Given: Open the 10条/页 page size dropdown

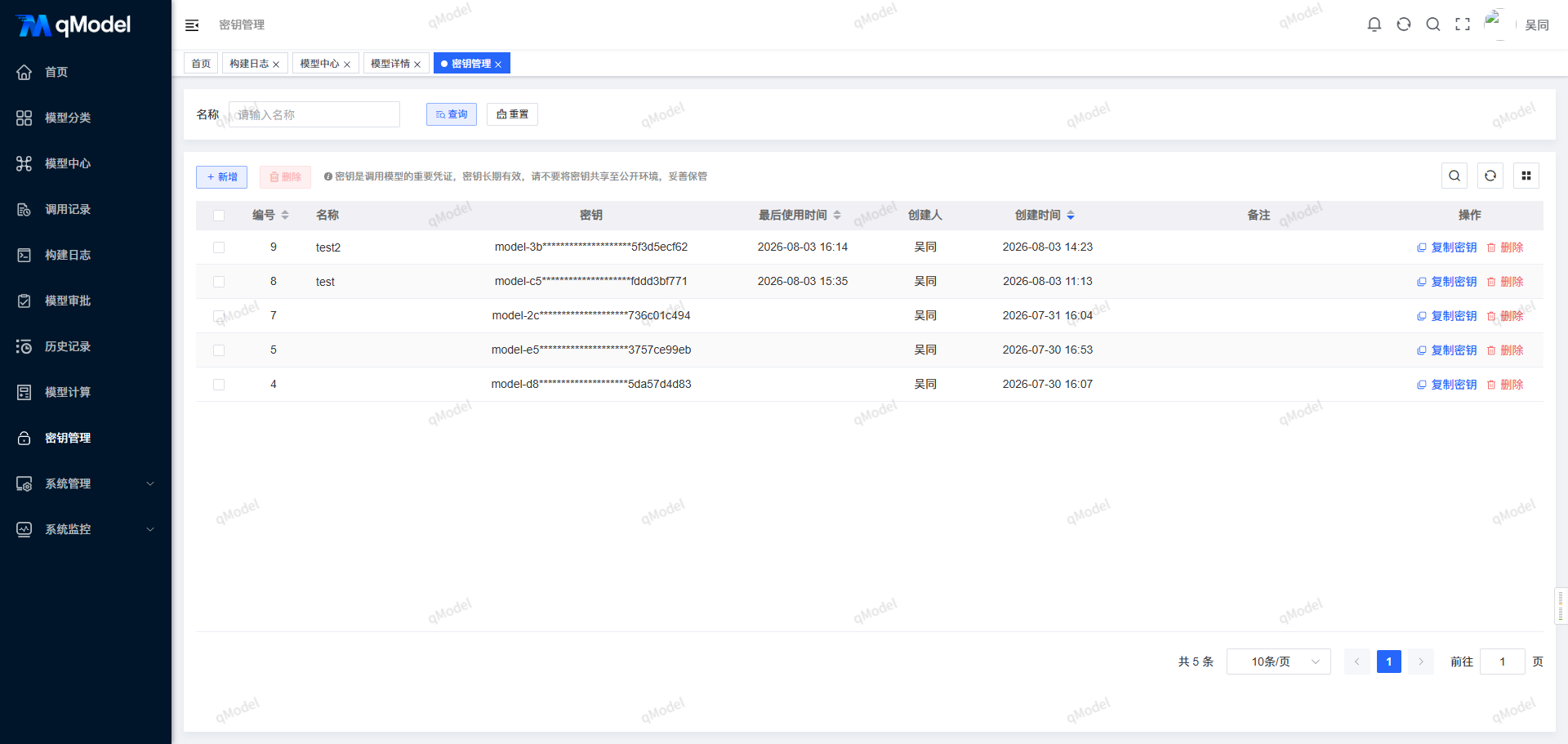Looking at the screenshot, I should pos(1279,662).
